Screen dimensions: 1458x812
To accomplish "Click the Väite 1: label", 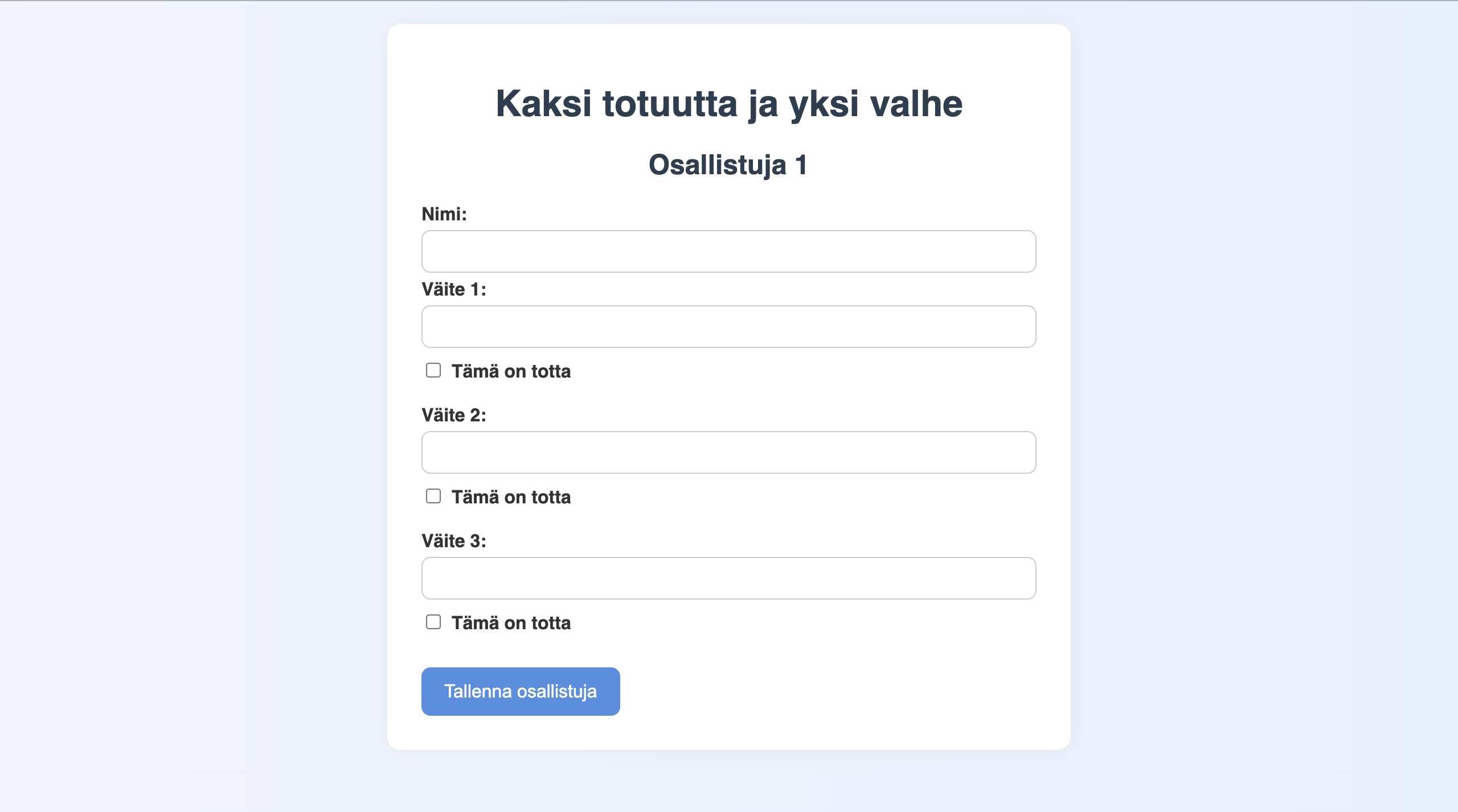I will (x=454, y=289).
